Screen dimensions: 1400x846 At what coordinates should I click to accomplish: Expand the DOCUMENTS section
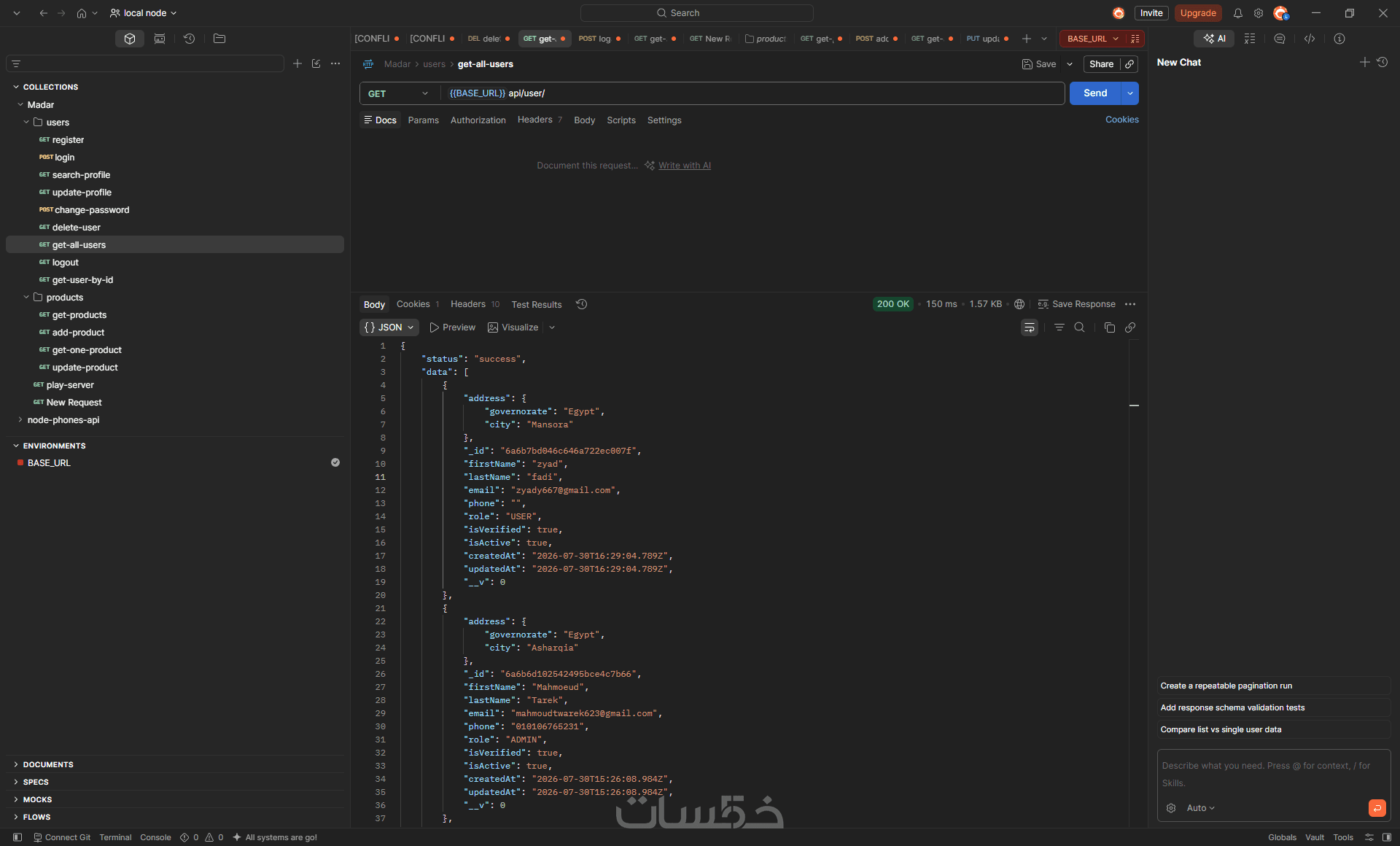click(x=48, y=764)
